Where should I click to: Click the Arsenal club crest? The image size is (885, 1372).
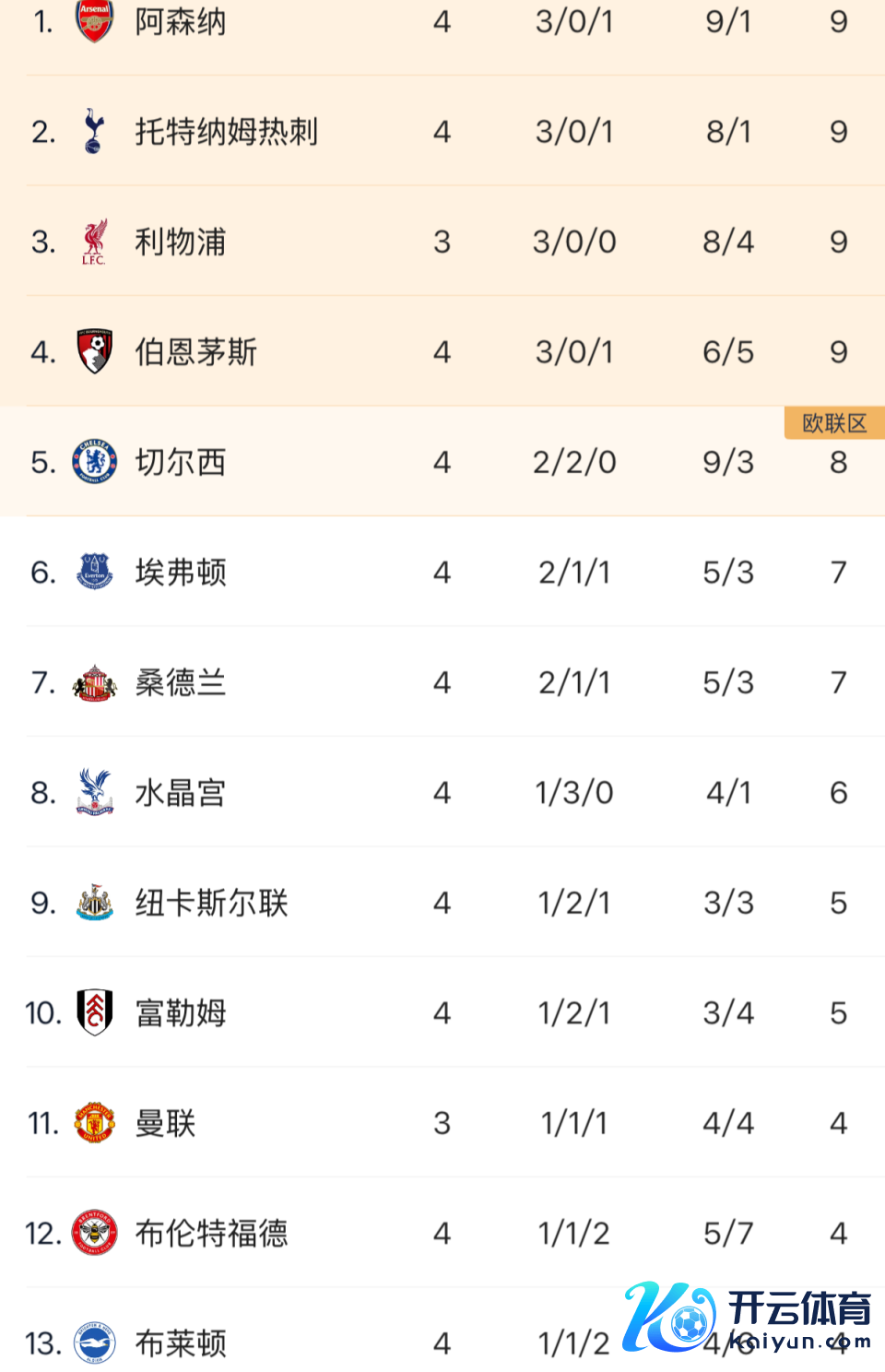click(x=94, y=21)
